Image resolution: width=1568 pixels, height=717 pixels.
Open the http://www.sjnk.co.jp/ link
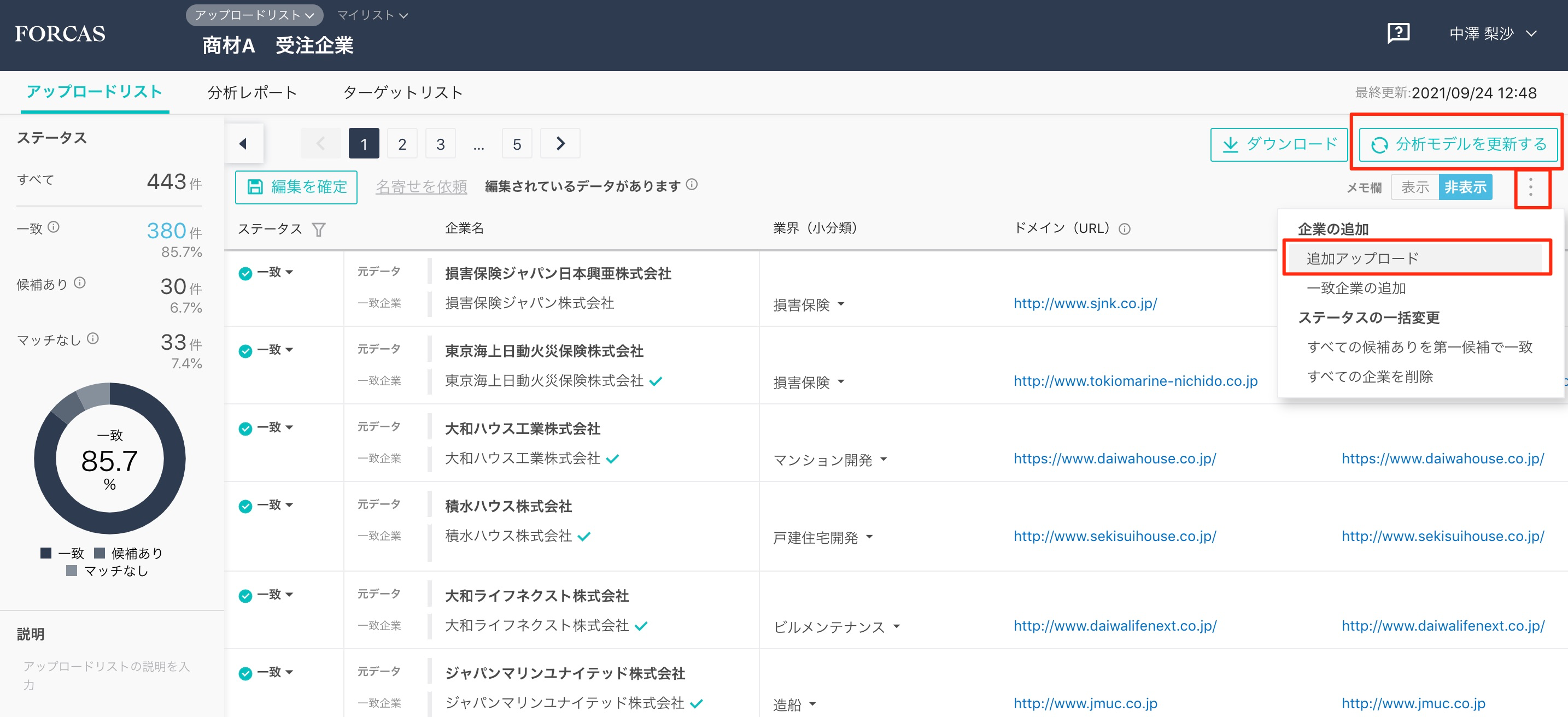(x=1085, y=303)
